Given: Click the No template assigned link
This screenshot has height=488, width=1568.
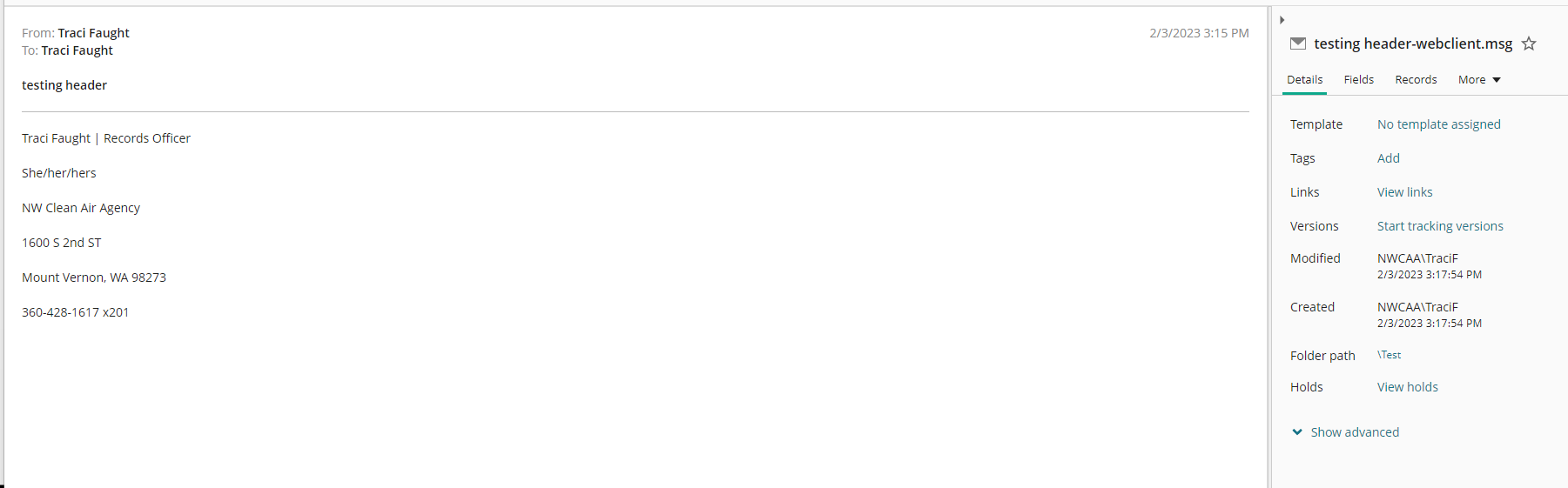Looking at the screenshot, I should pos(1438,124).
